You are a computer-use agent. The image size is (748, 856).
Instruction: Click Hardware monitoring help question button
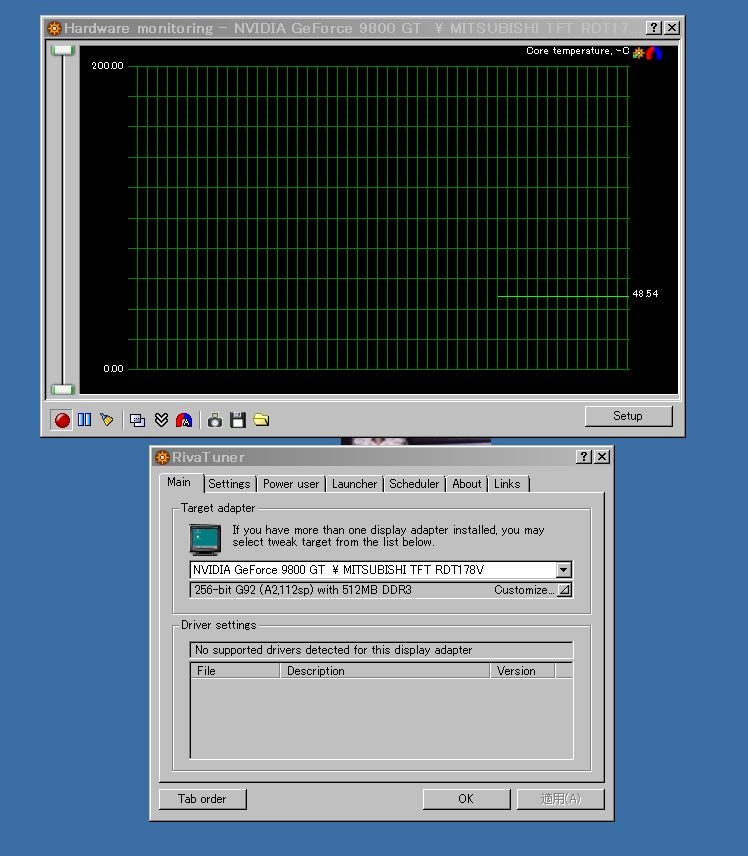[x=654, y=28]
